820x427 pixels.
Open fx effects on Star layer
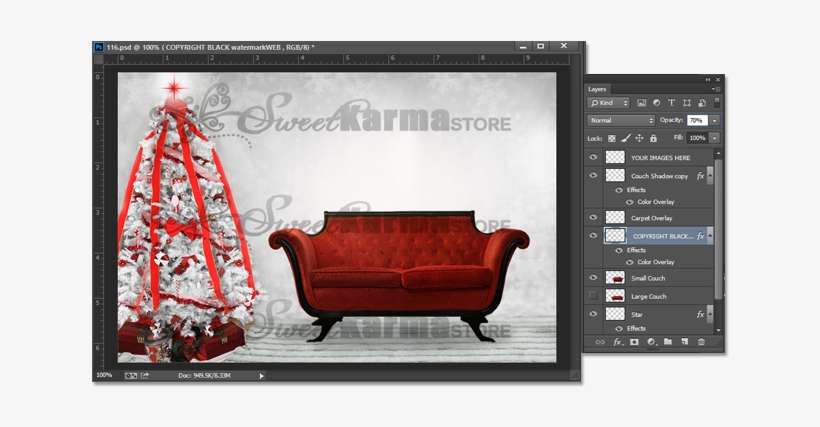point(700,315)
